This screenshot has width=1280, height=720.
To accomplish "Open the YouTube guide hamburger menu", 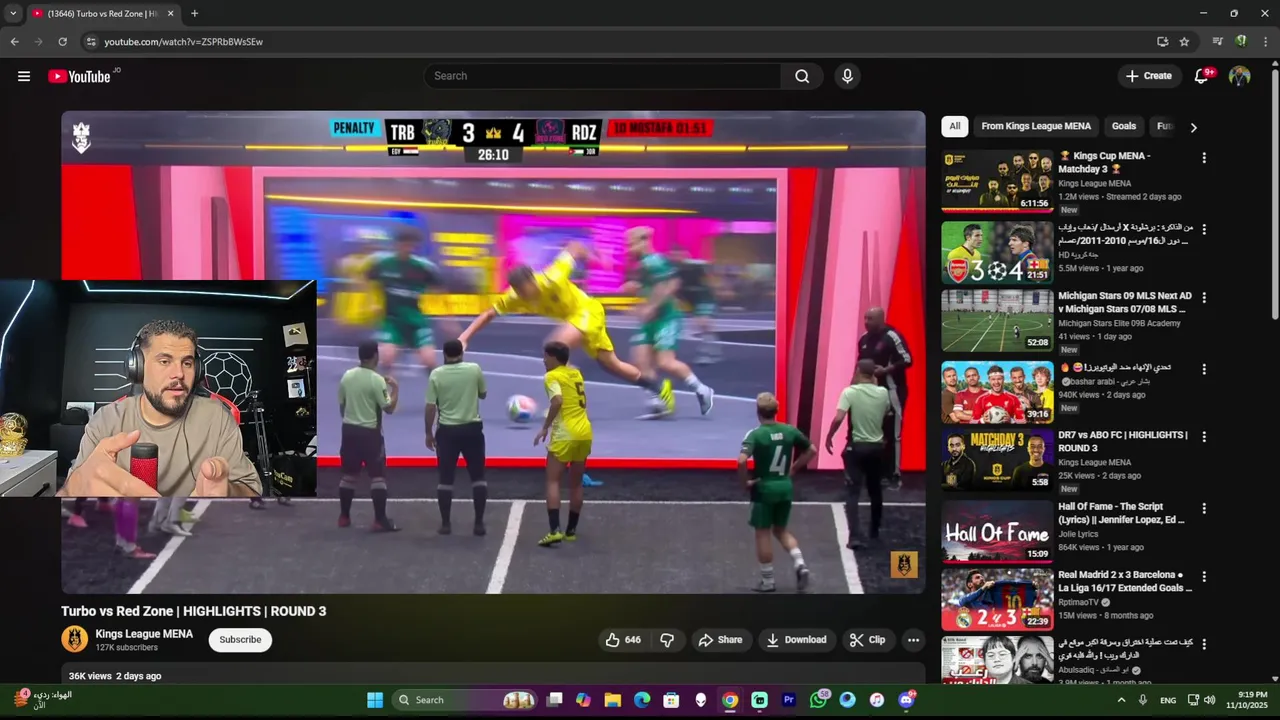I will (24, 76).
